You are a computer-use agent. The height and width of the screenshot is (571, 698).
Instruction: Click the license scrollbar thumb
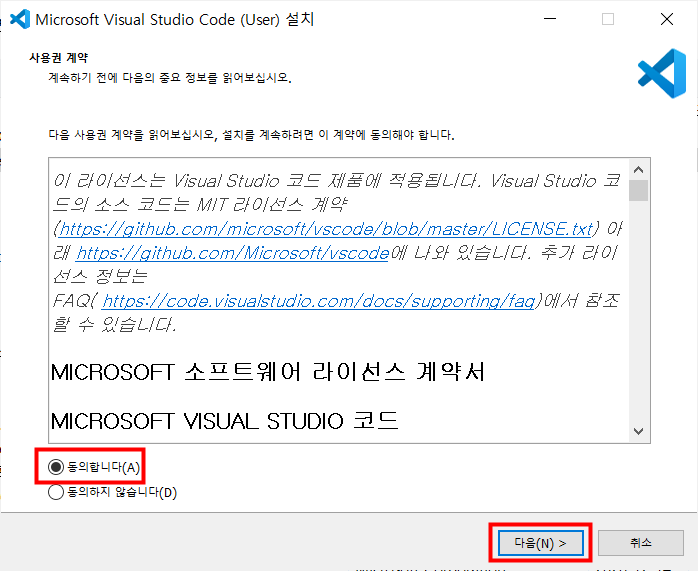[638, 190]
